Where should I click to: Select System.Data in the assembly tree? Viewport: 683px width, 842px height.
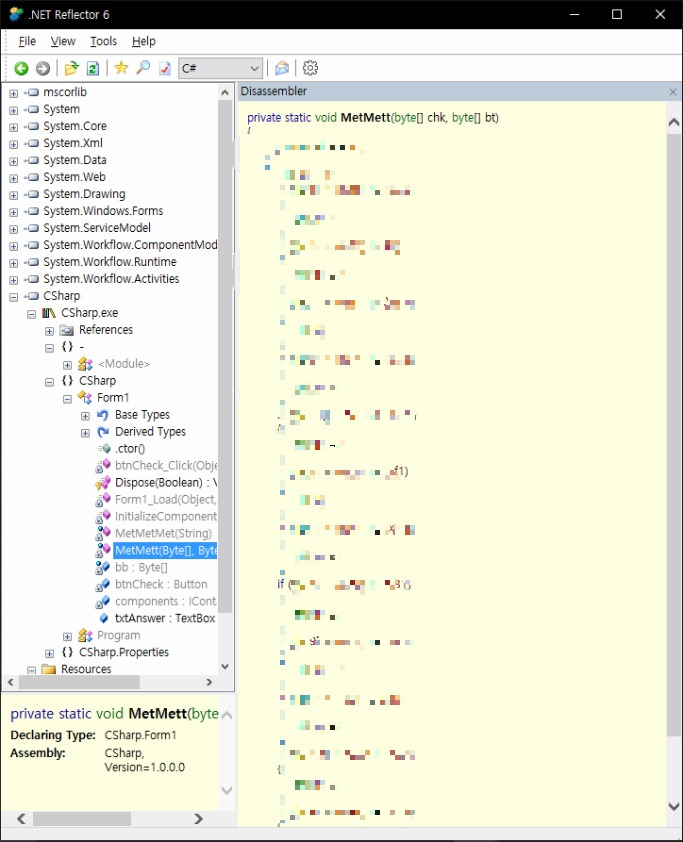(x=75, y=160)
